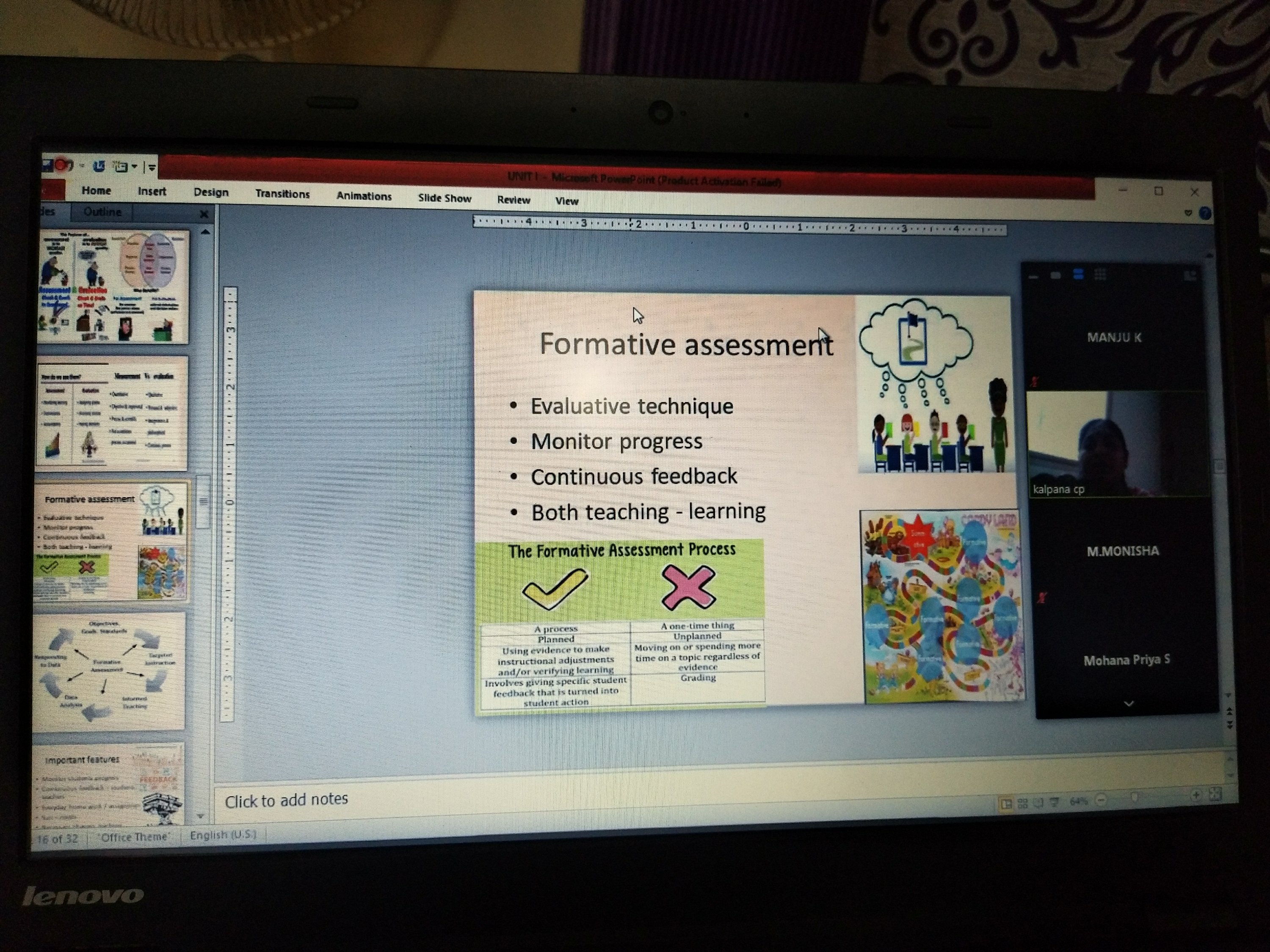Minimize the video panel to a bar
1270x952 pixels.
pyautogui.click(x=1033, y=277)
